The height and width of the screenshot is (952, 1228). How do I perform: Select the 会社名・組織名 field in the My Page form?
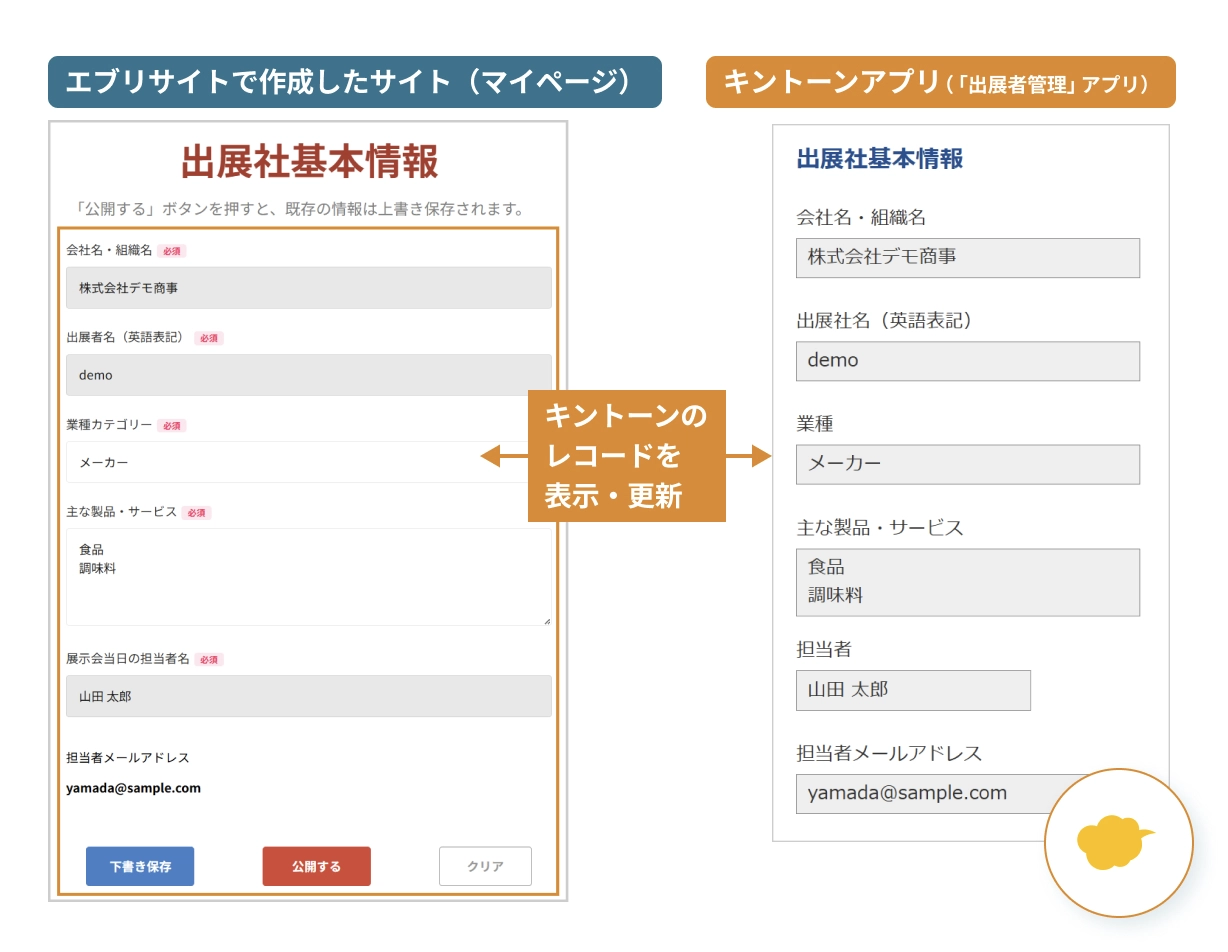(309, 288)
